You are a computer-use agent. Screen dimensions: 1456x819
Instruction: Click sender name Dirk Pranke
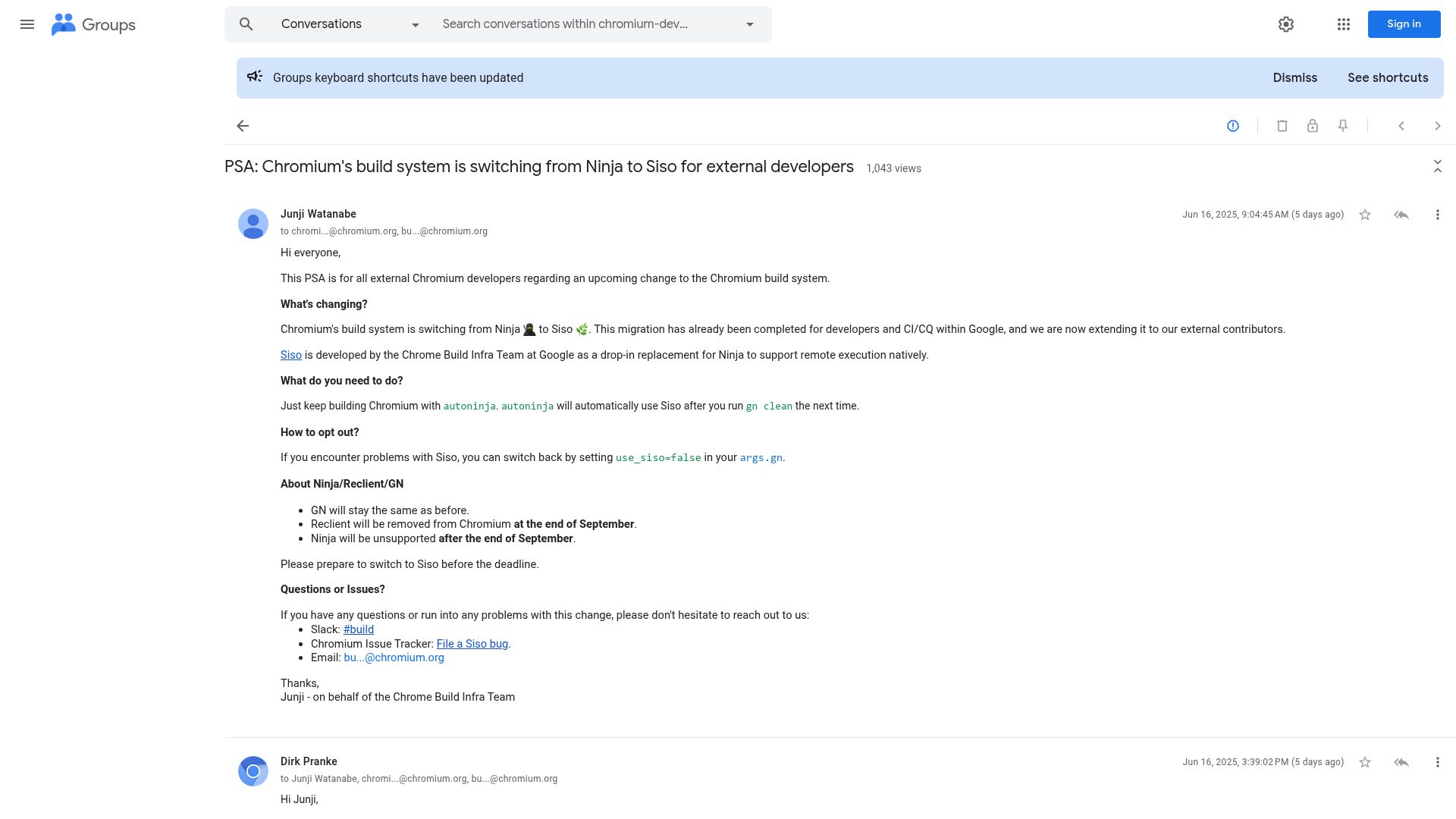[309, 761]
